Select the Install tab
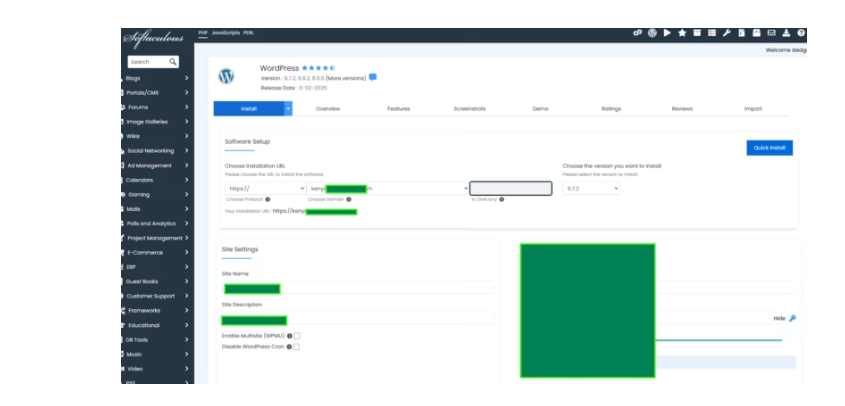Image resolution: width=845 pixels, height=406 pixels. (249, 109)
